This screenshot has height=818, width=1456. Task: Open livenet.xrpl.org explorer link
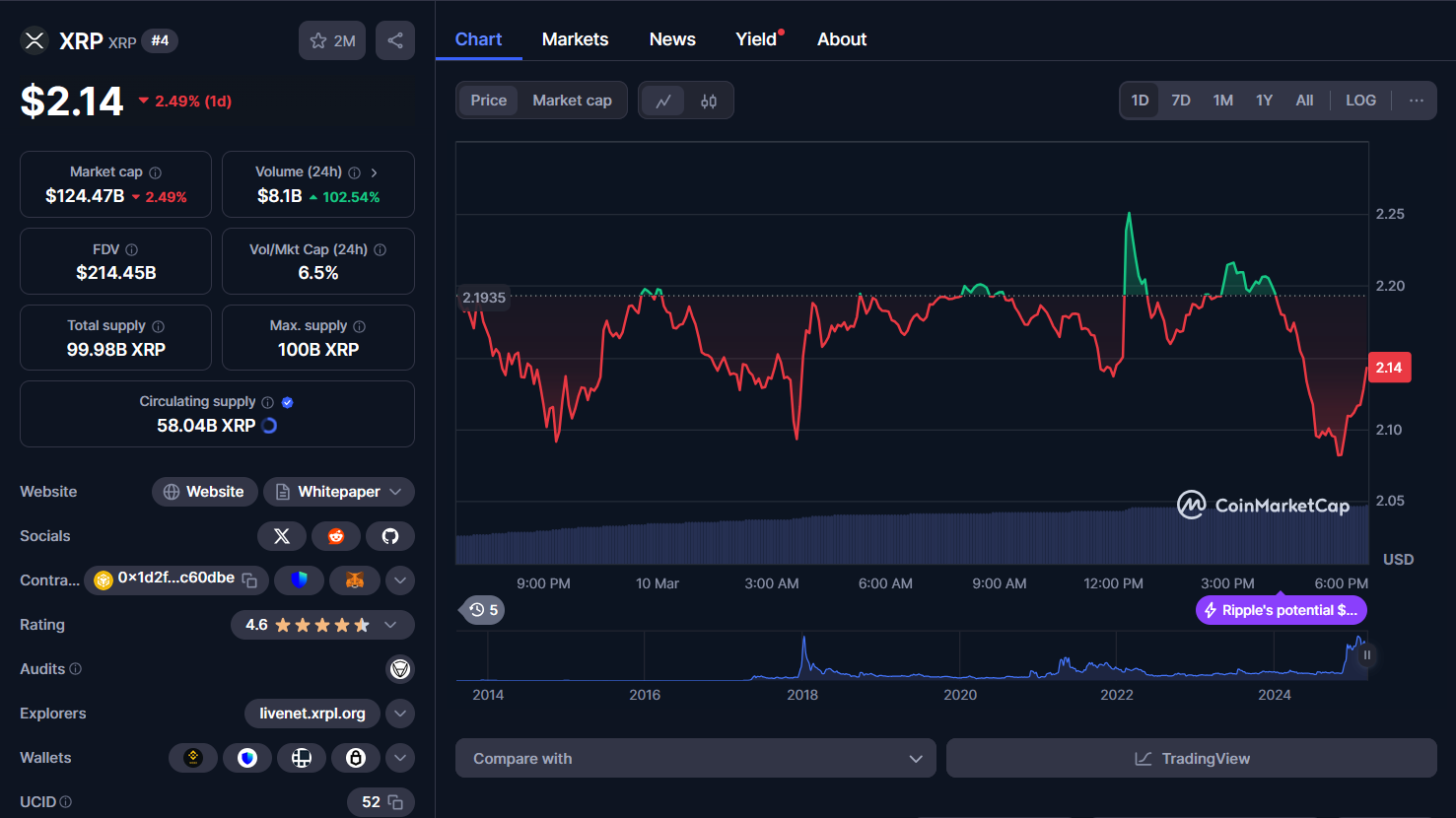pos(312,714)
